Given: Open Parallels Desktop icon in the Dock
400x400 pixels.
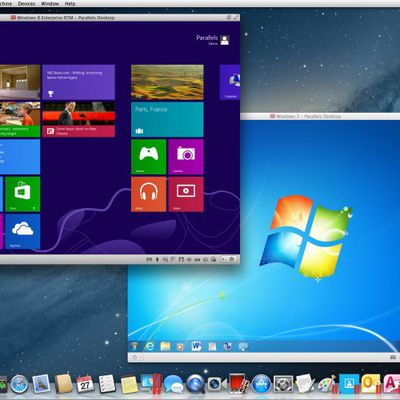Looking at the screenshot, I should pos(151,384).
